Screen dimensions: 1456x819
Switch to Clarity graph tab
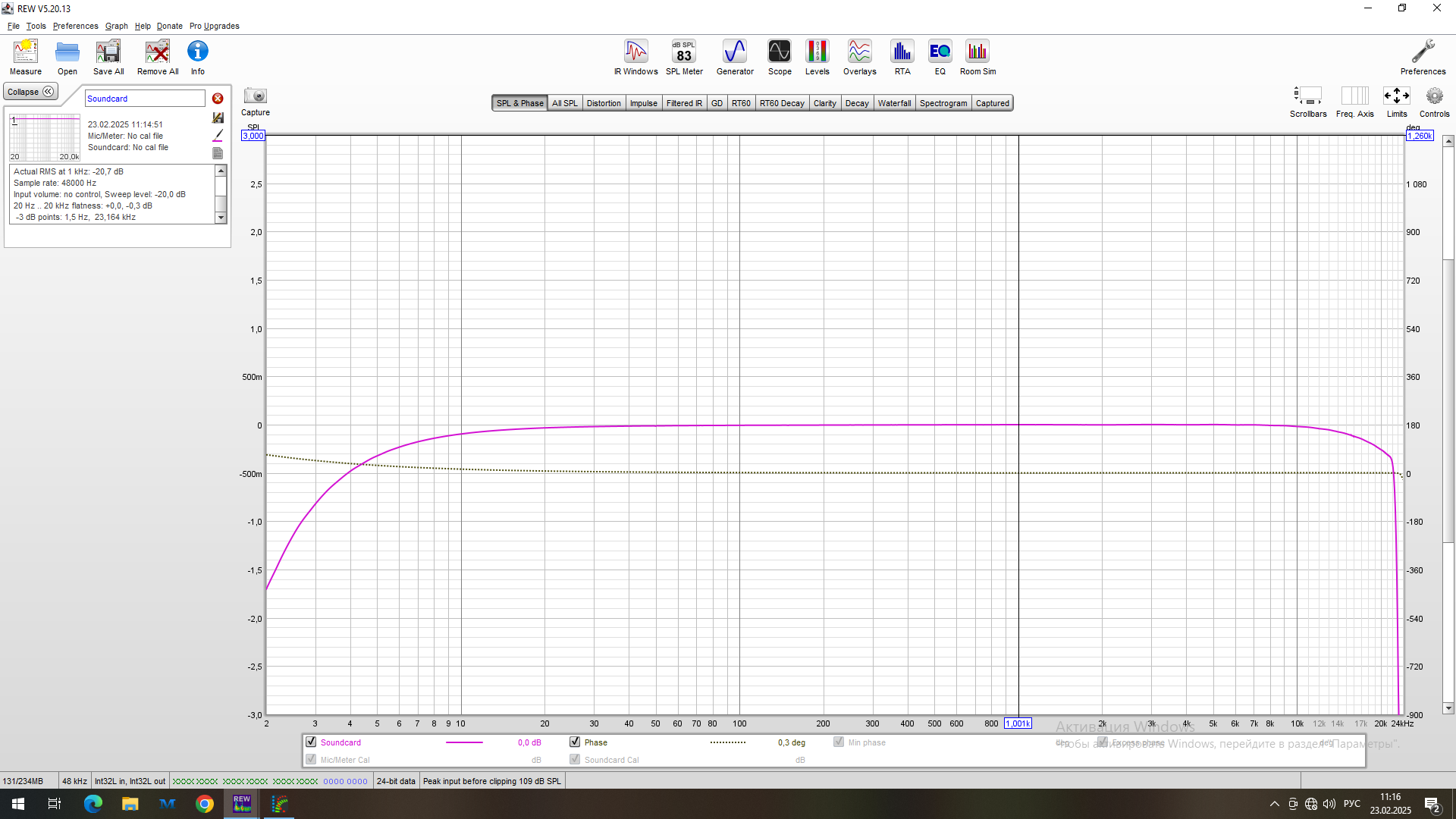click(x=824, y=103)
